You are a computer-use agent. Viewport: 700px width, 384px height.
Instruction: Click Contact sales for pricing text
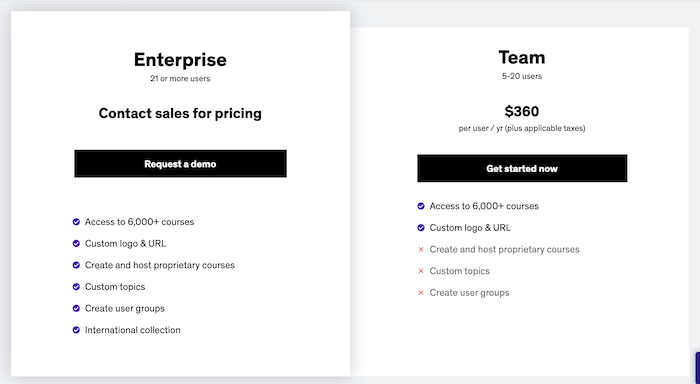click(x=180, y=113)
